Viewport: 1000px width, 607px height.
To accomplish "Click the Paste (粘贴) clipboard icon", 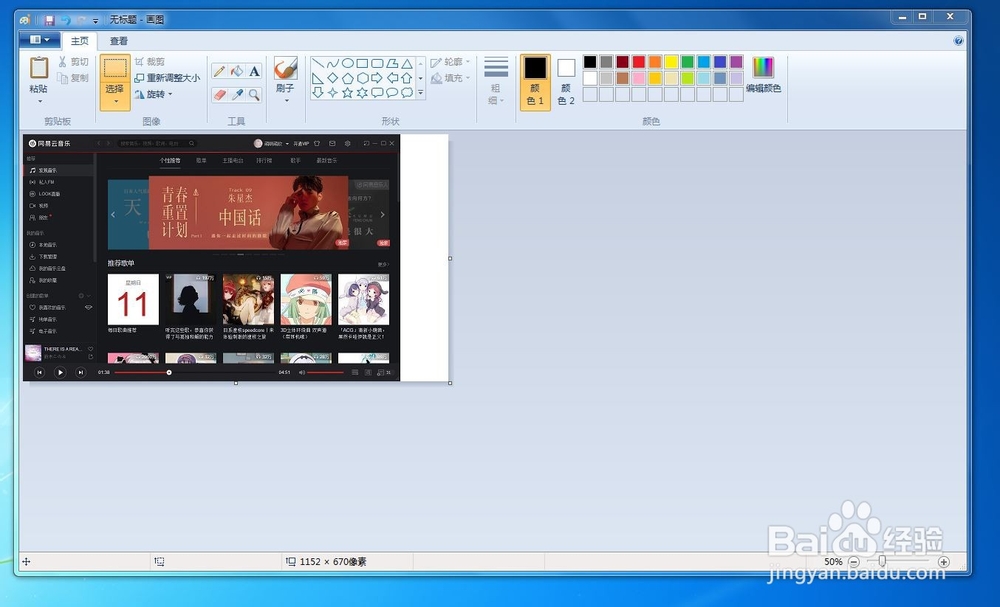I will click(39, 68).
